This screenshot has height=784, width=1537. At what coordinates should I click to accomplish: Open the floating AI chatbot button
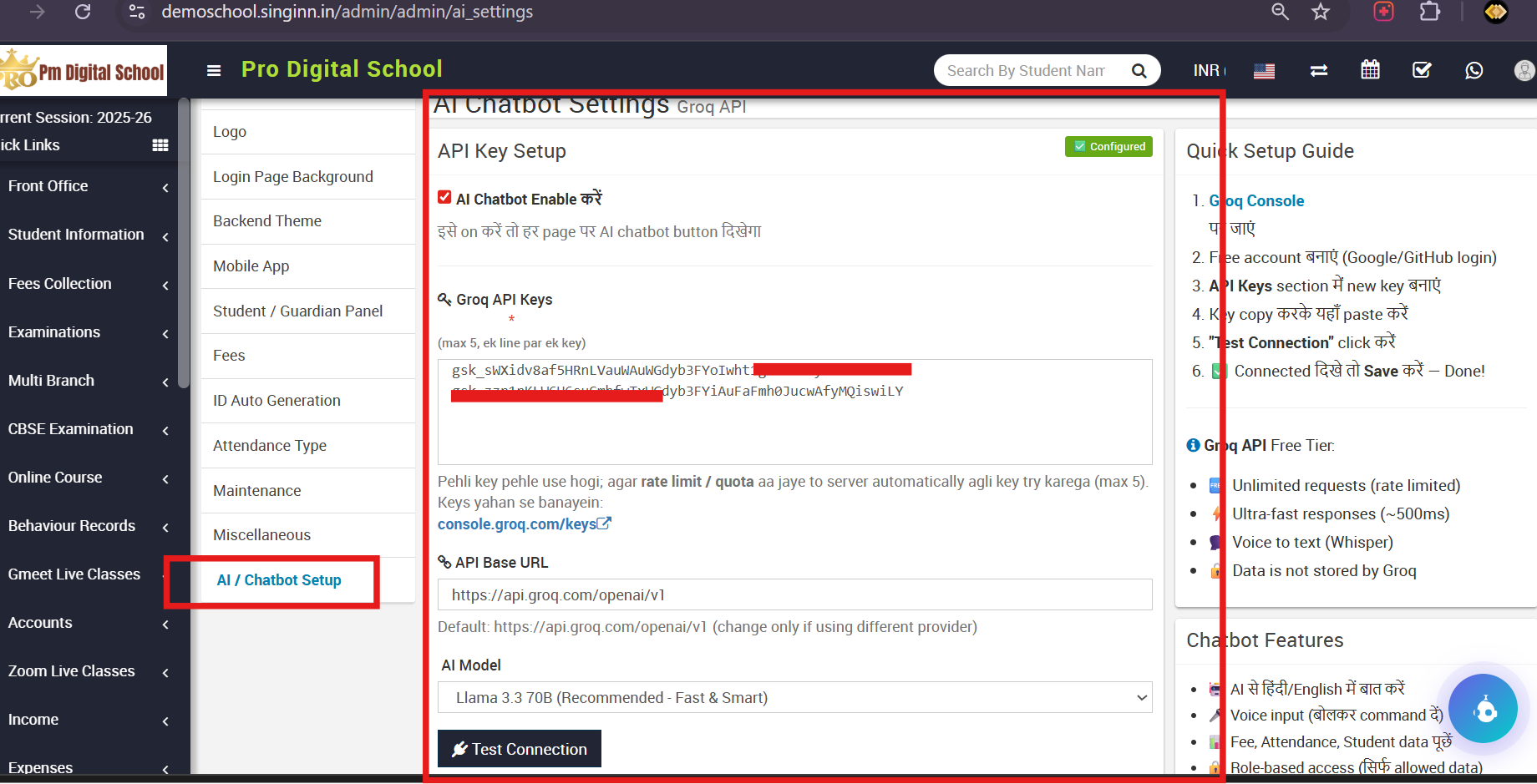click(1483, 709)
